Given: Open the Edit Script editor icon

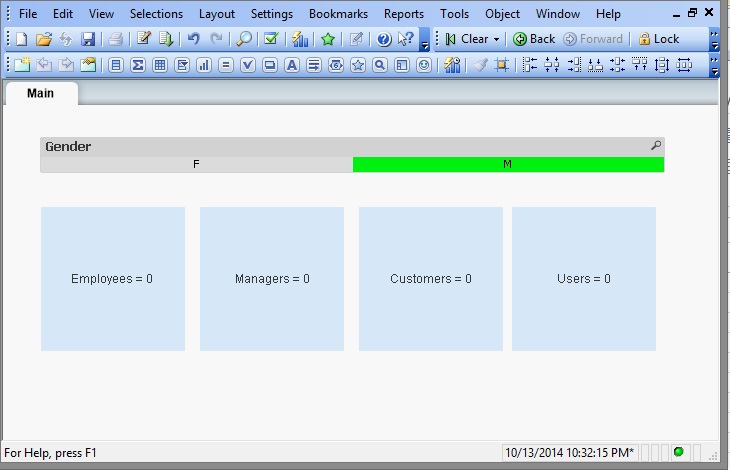Looking at the screenshot, I should pyautogui.click(x=144, y=39).
